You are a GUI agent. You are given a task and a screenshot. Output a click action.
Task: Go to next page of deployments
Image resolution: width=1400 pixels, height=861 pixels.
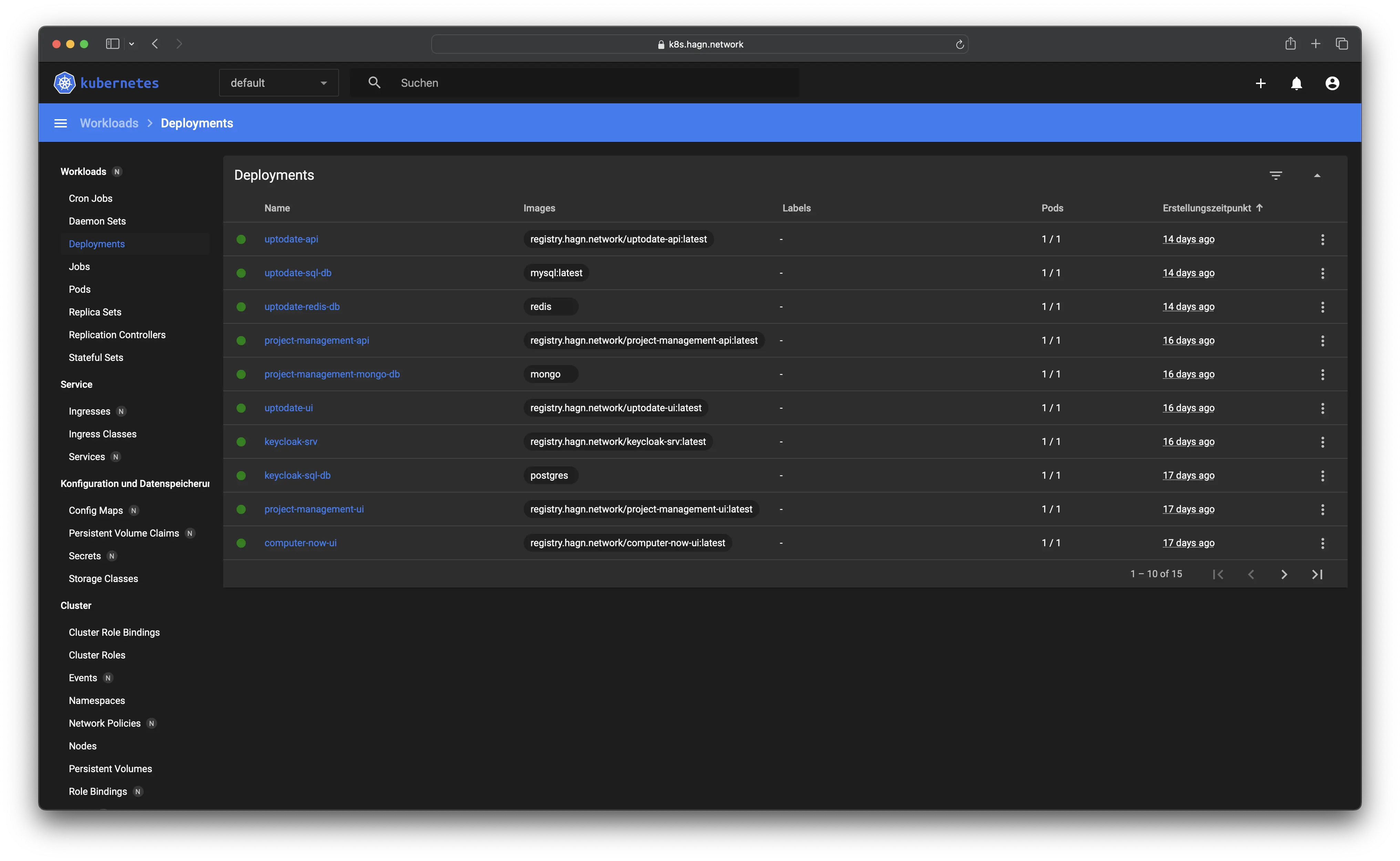pyautogui.click(x=1284, y=574)
